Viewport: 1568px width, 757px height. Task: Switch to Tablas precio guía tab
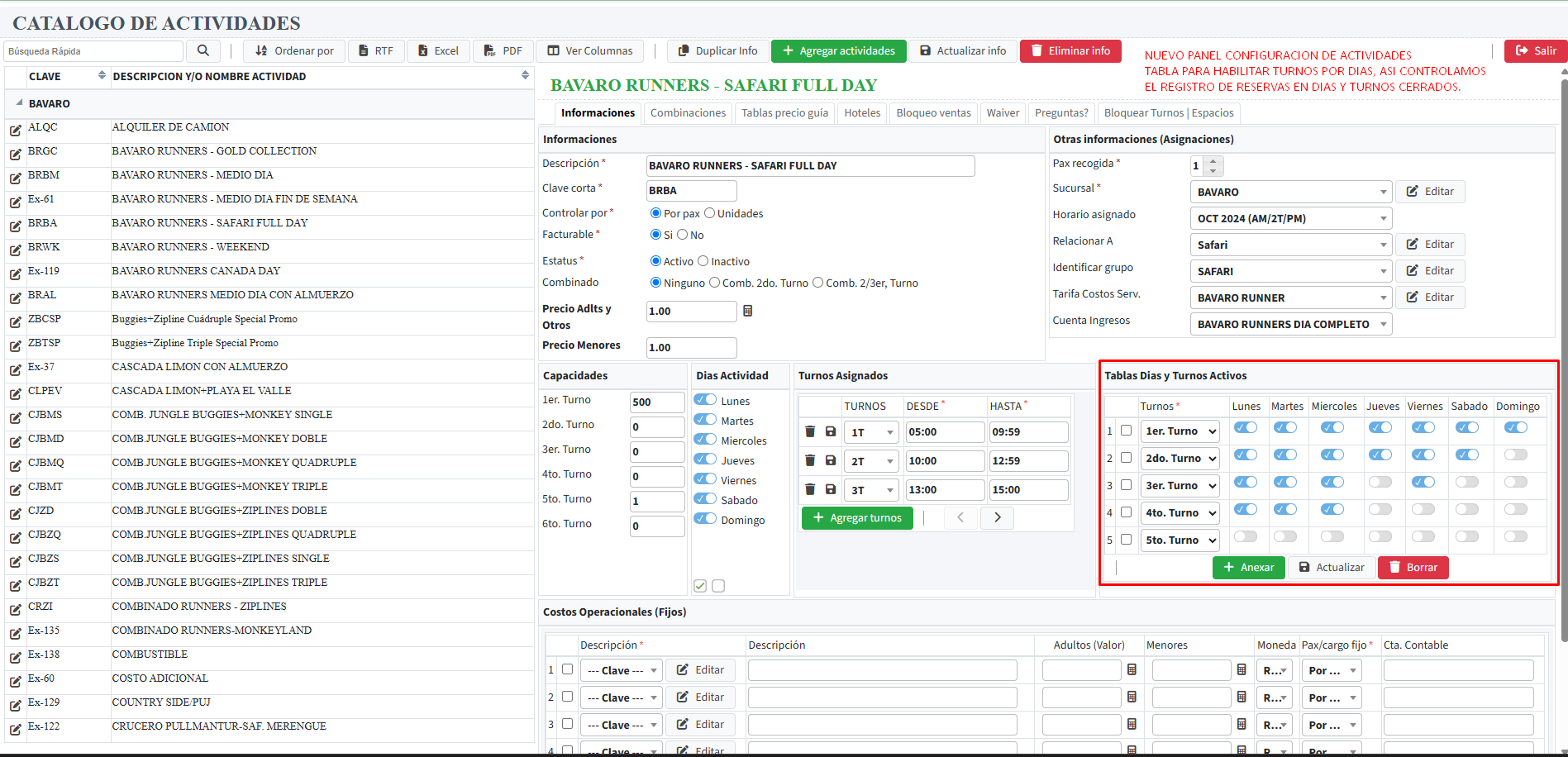(784, 113)
